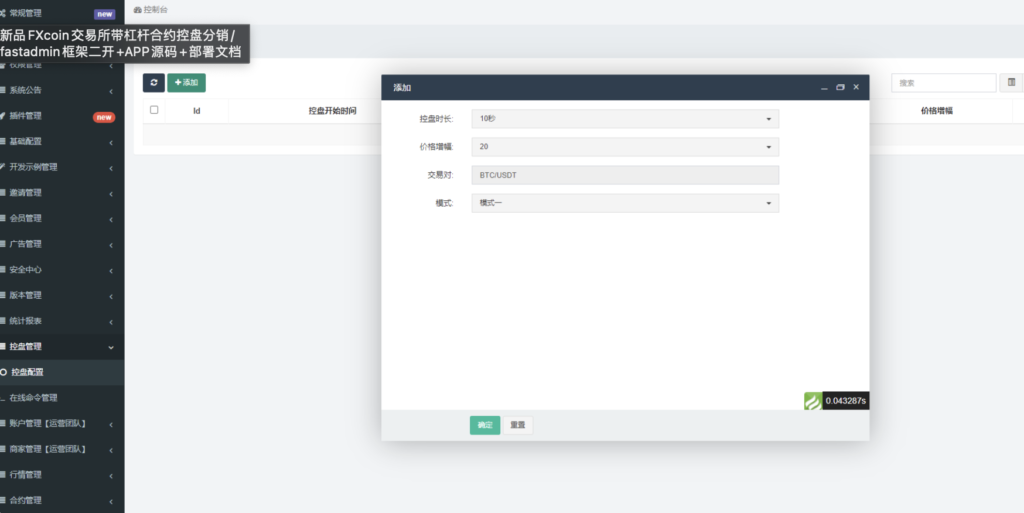Image resolution: width=1024 pixels, height=513 pixels.
Task: Click the 交易对 BTC/USDT input field
Action: point(625,175)
